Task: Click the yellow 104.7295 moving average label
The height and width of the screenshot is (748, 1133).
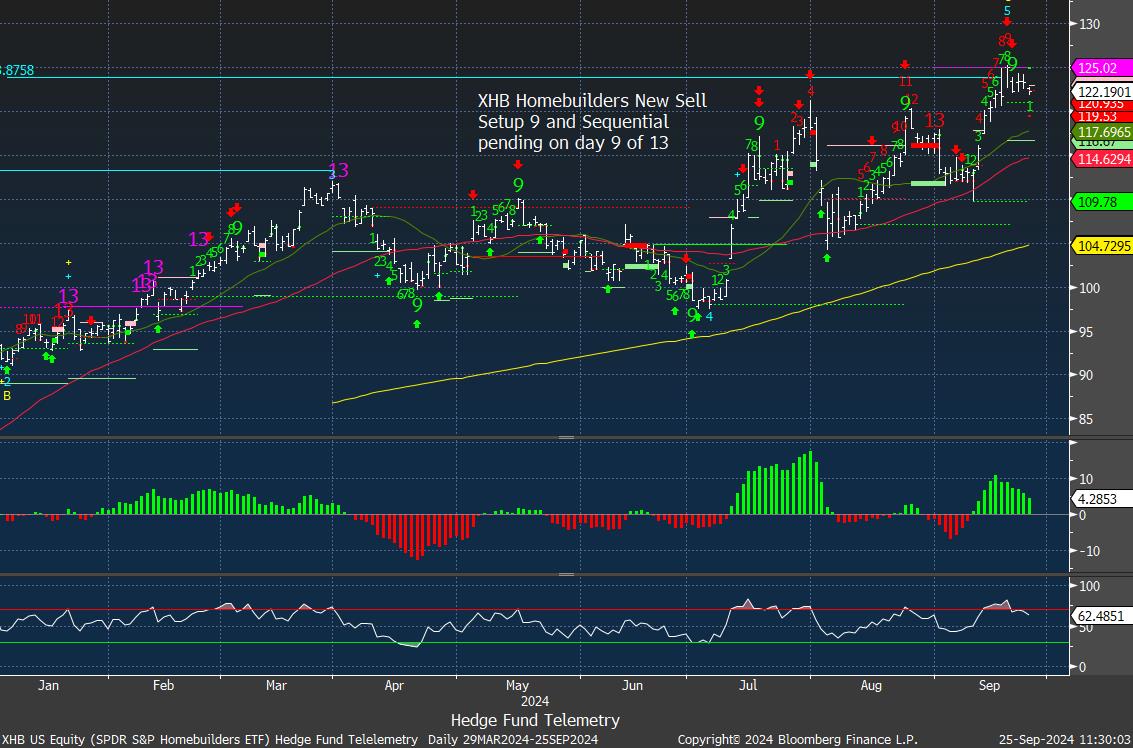Action: point(1101,246)
